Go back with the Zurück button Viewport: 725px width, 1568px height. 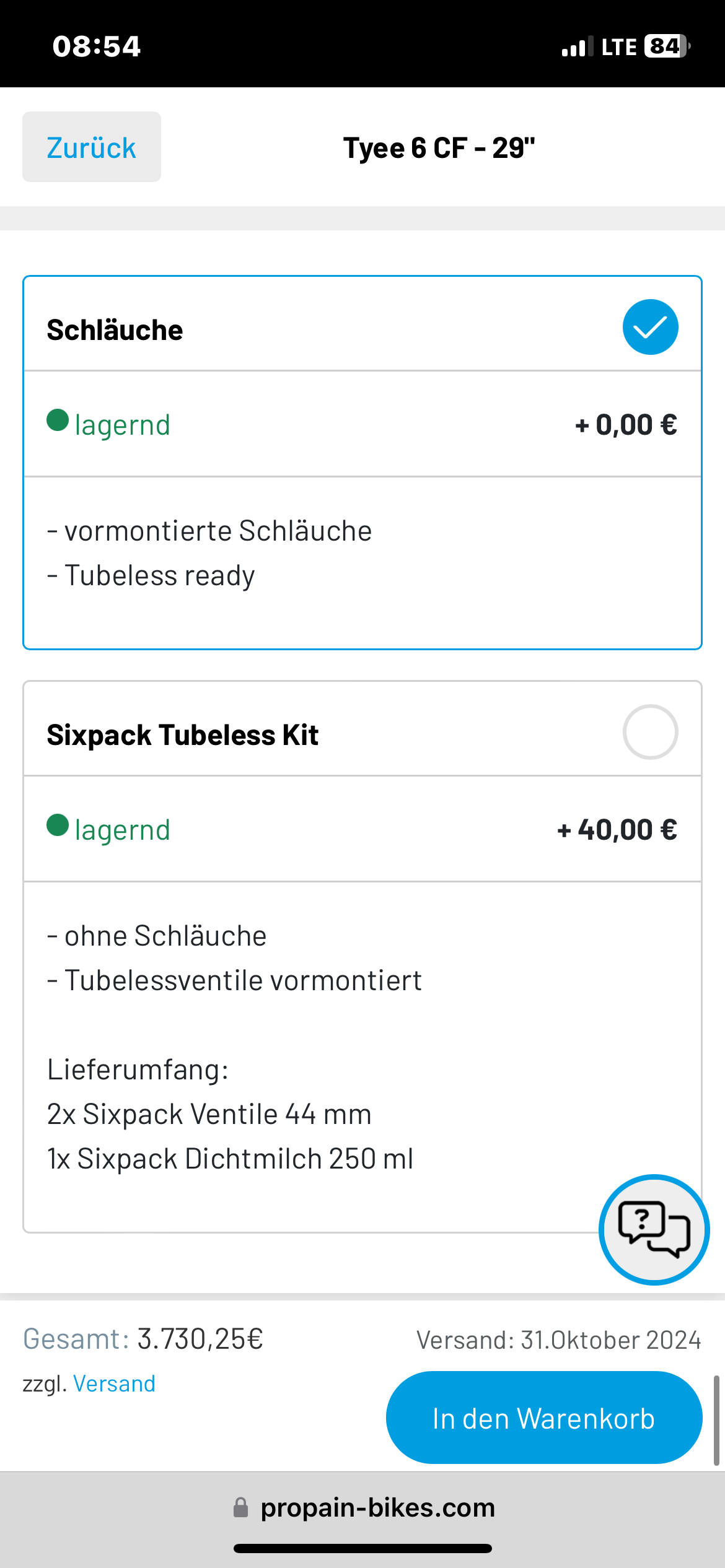[92, 147]
